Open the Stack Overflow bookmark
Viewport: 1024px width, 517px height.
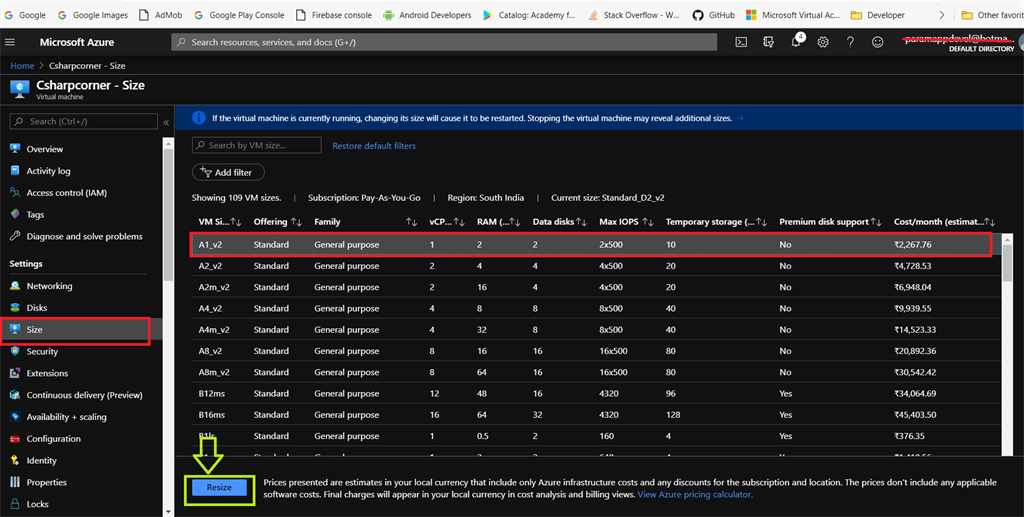(x=633, y=15)
